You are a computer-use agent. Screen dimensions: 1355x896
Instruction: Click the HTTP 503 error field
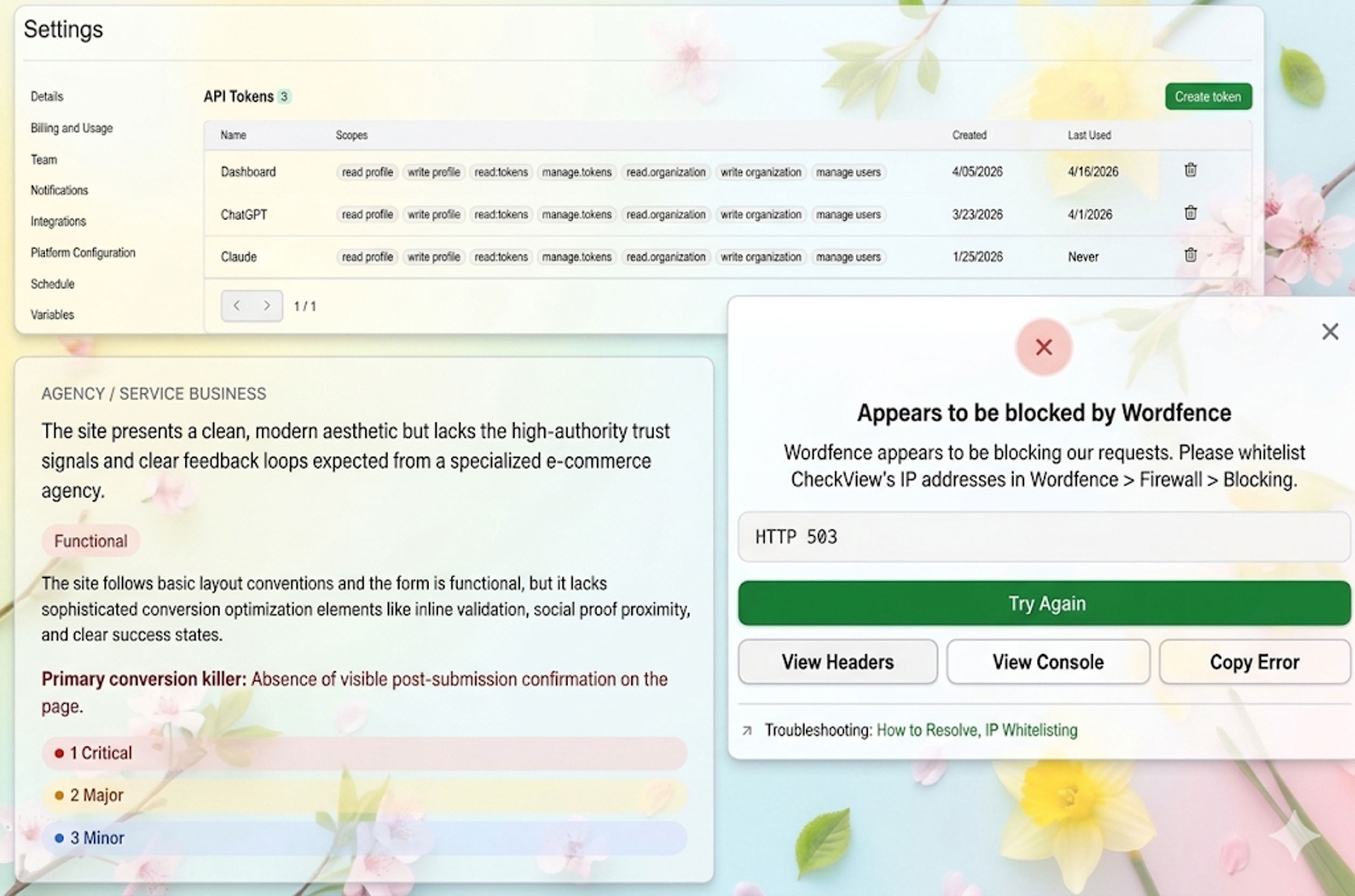[1044, 536]
